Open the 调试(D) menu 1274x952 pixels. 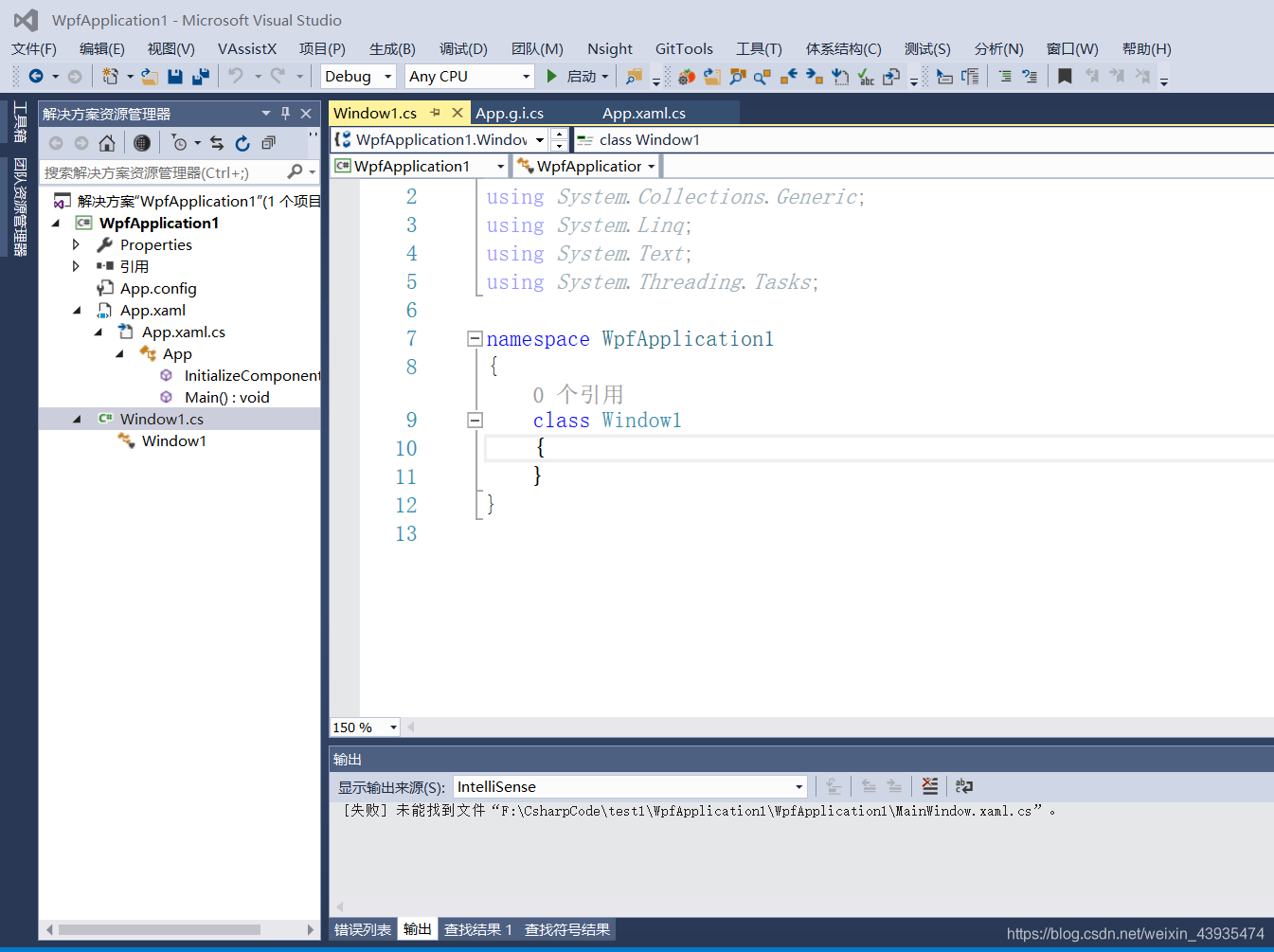click(x=463, y=48)
